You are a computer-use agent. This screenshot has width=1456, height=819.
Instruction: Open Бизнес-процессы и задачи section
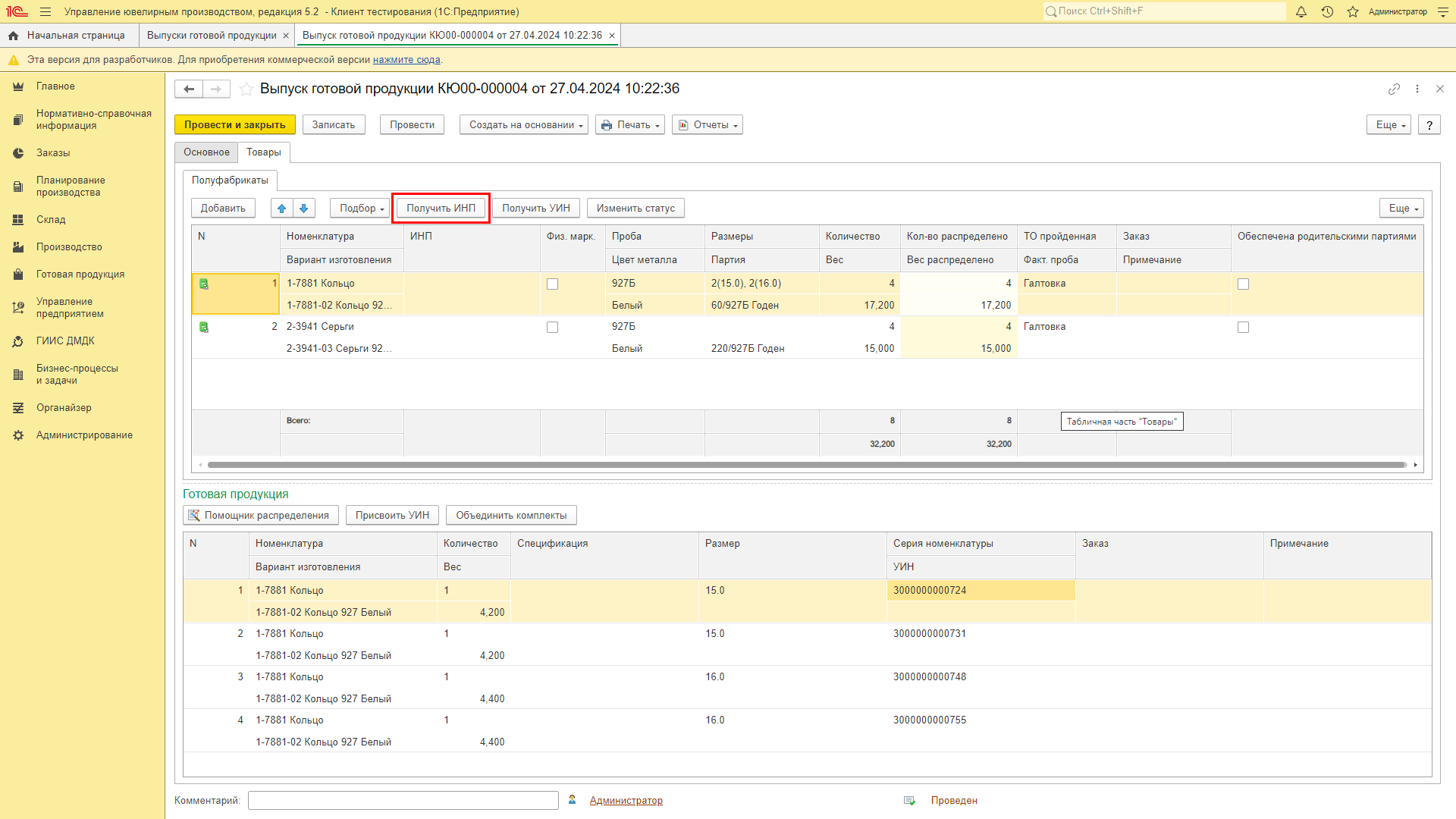click(x=77, y=375)
